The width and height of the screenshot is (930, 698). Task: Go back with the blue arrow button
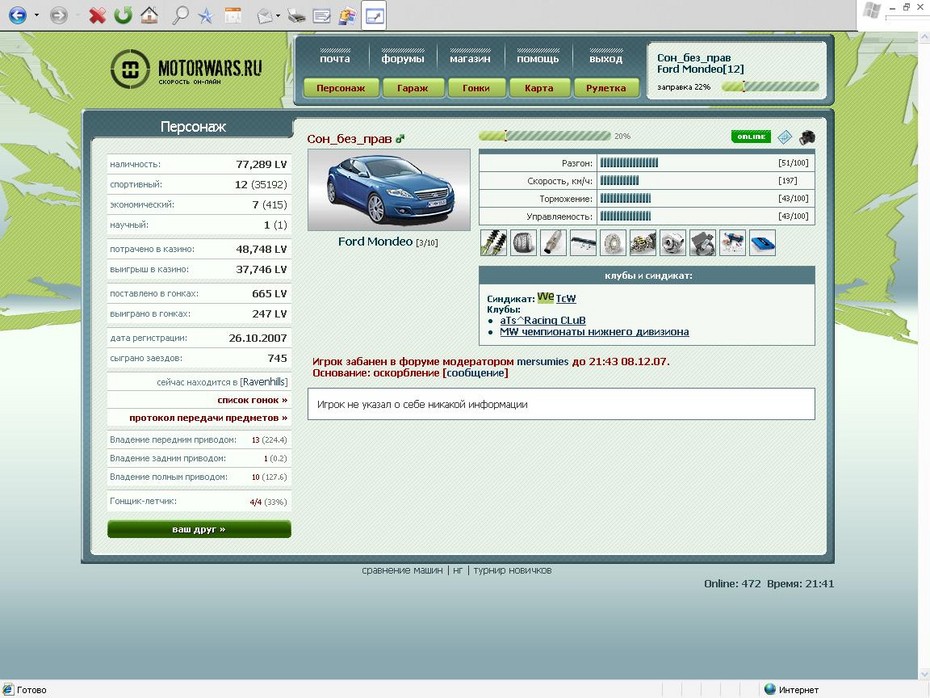(x=17, y=15)
